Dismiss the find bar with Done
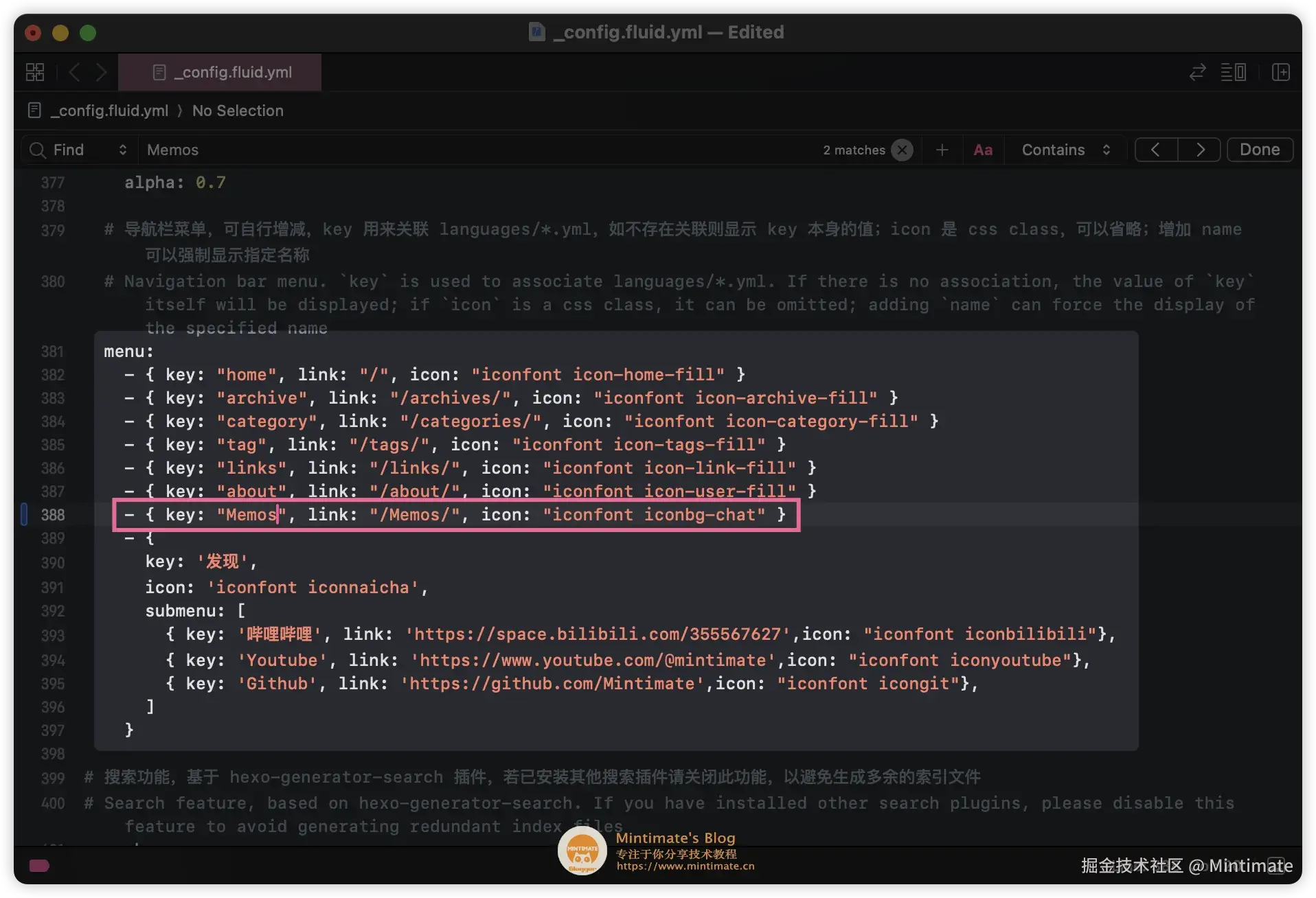Image resolution: width=1316 pixels, height=898 pixels. (x=1260, y=150)
